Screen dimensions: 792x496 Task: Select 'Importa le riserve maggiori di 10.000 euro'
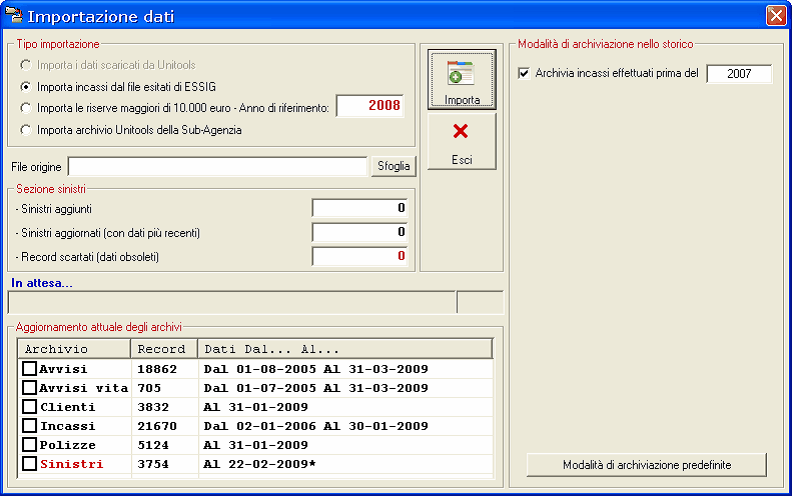pyautogui.click(x=27, y=107)
